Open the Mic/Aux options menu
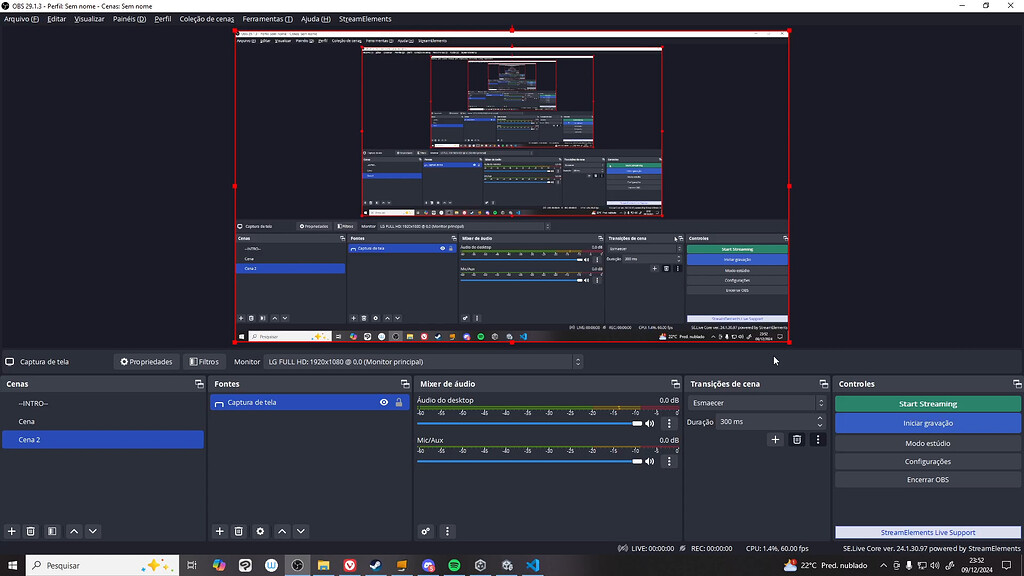This screenshot has width=1024, height=576. click(x=668, y=461)
